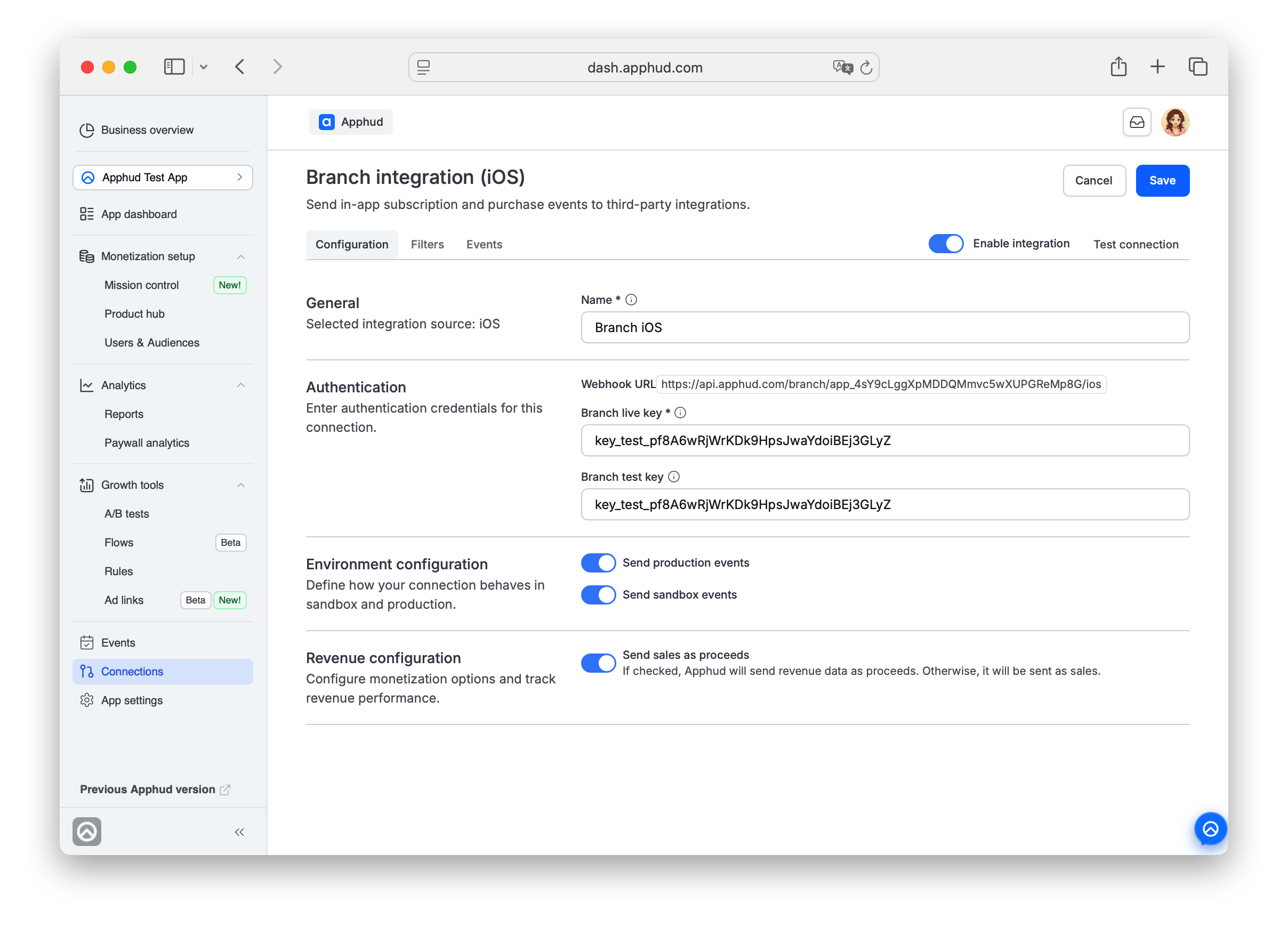
Task: Collapse the sidebar with double-chevron icon
Action: [239, 832]
